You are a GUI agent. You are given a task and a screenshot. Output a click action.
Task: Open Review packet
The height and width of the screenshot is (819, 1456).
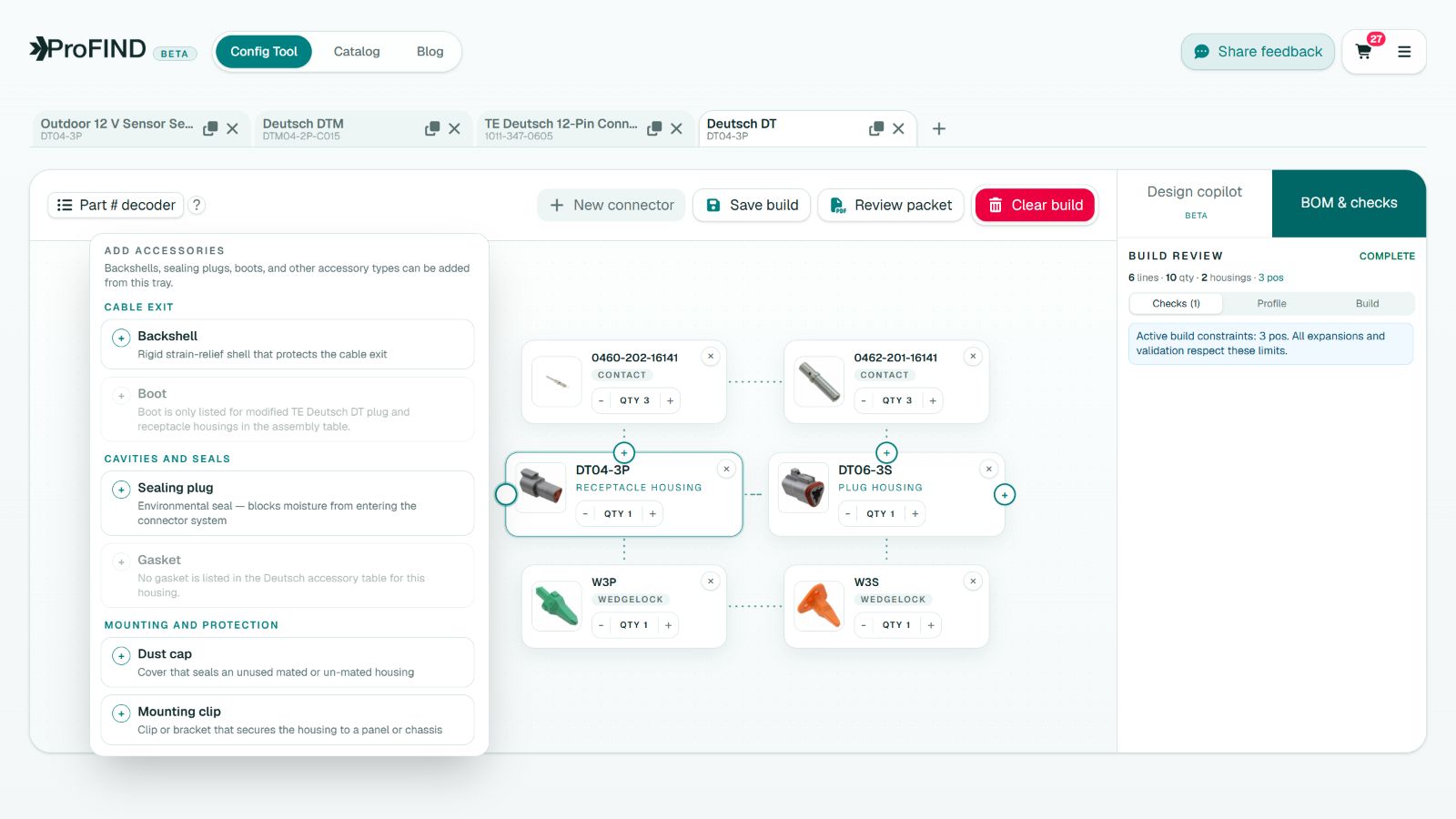point(891,205)
